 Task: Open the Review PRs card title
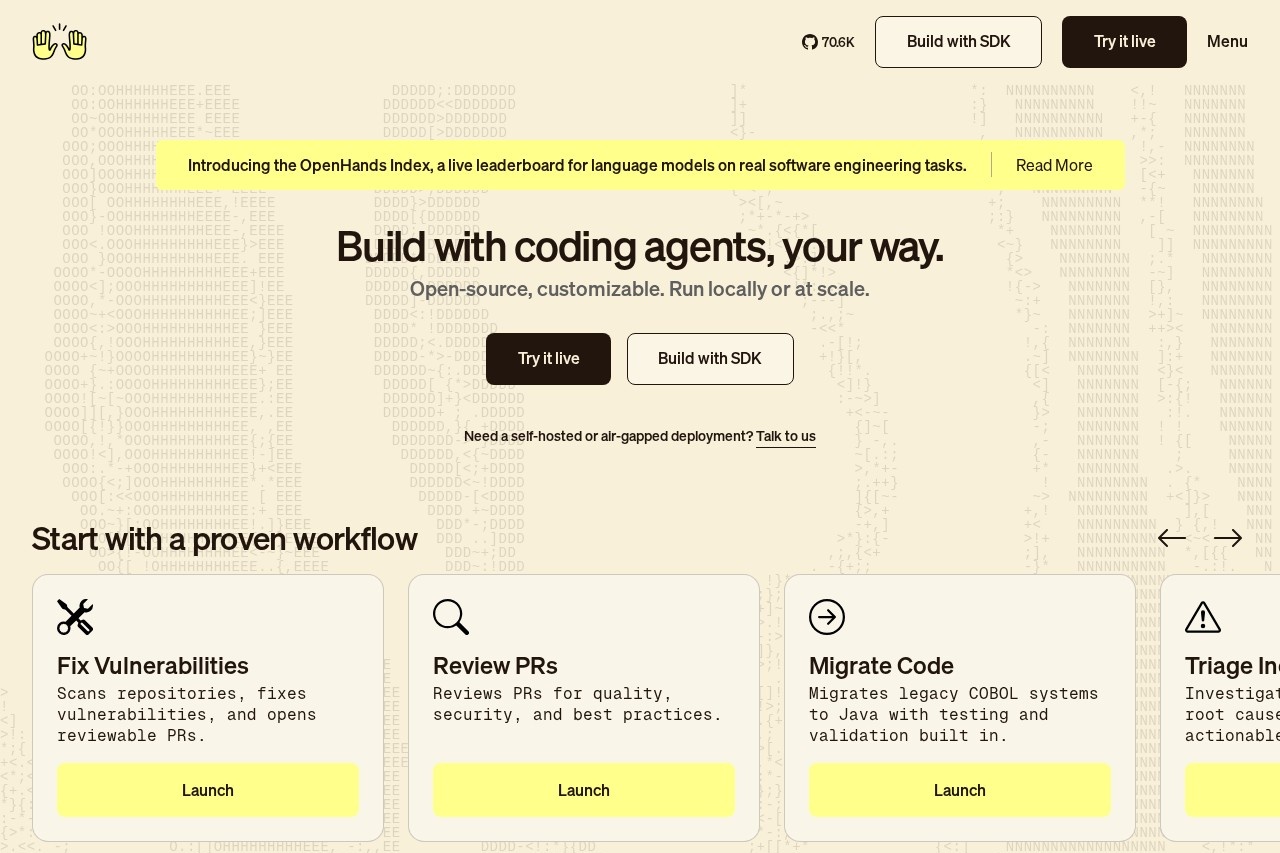pos(495,666)
